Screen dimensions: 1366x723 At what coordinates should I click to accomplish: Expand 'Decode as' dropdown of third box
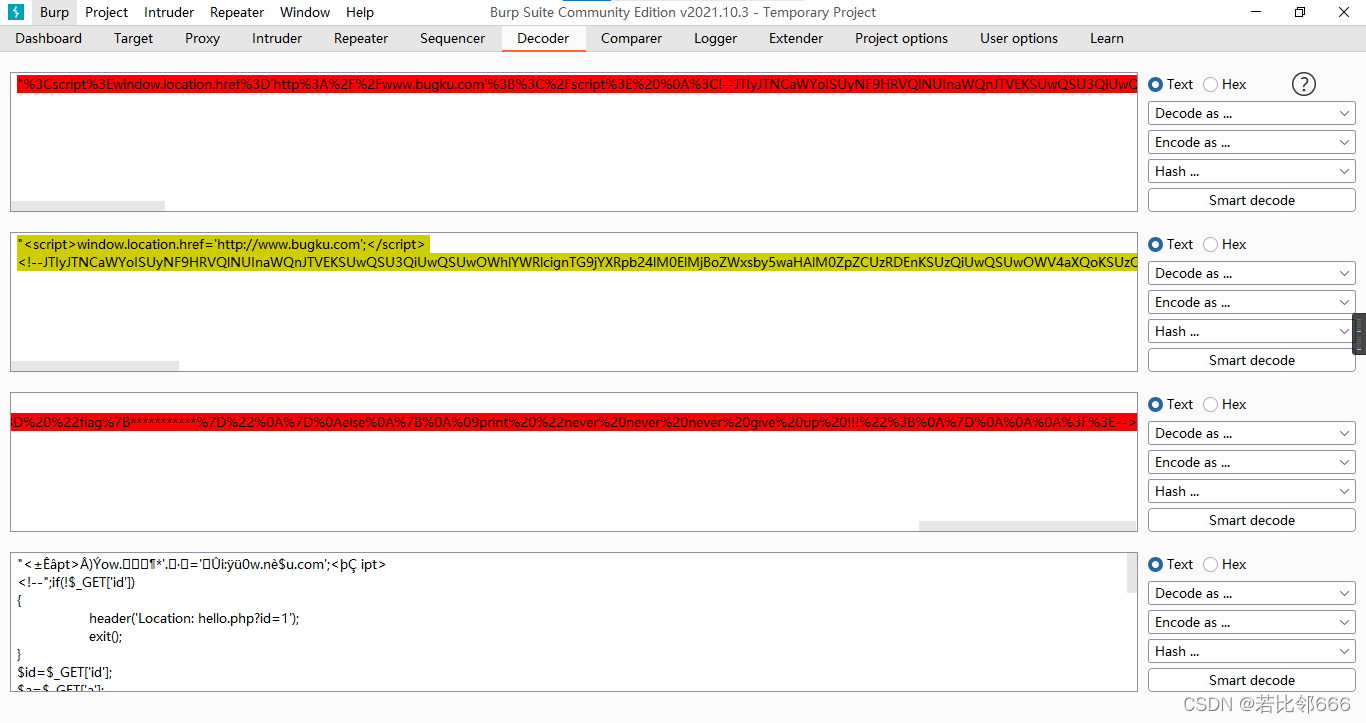(1252, 433)
